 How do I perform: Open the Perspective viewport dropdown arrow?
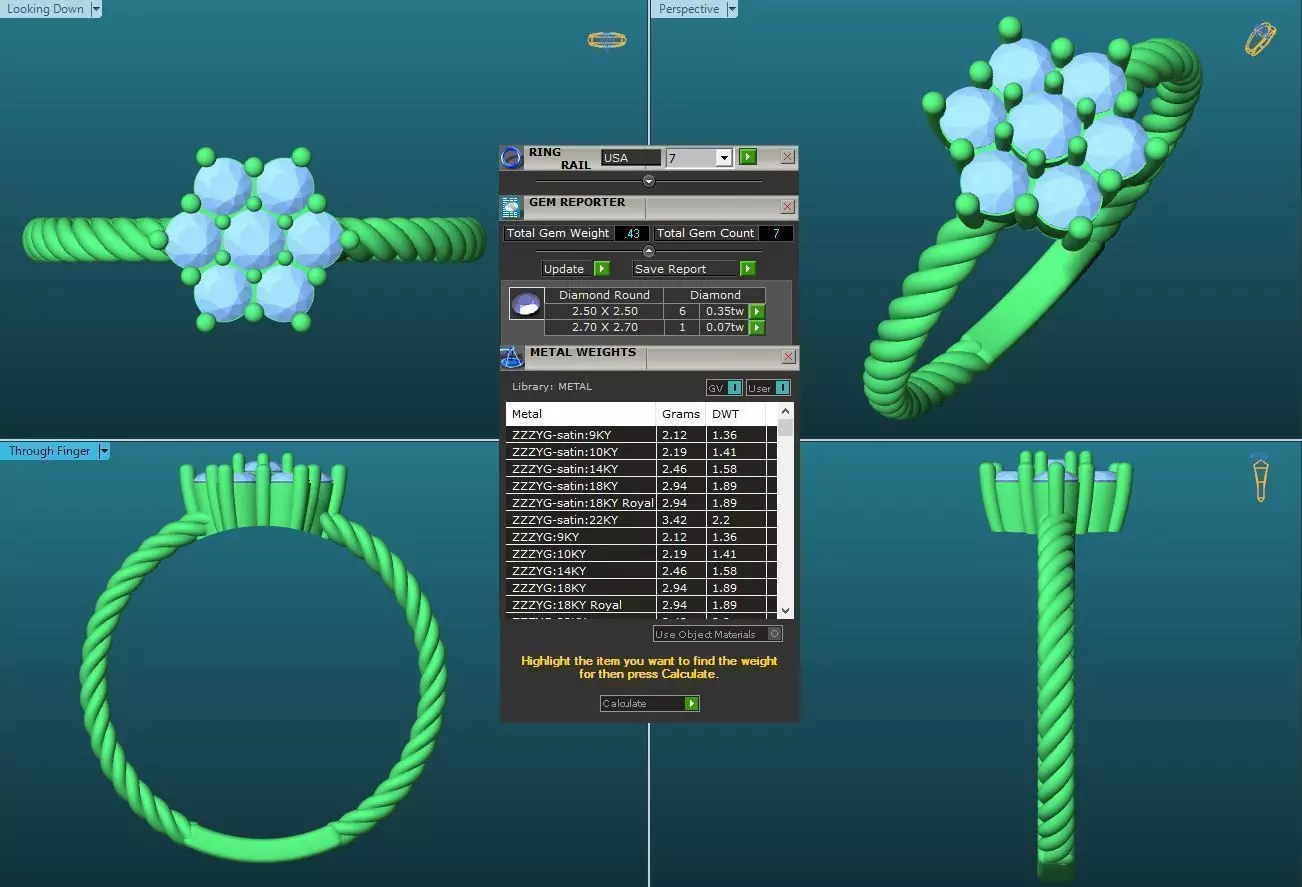(732, 9)
